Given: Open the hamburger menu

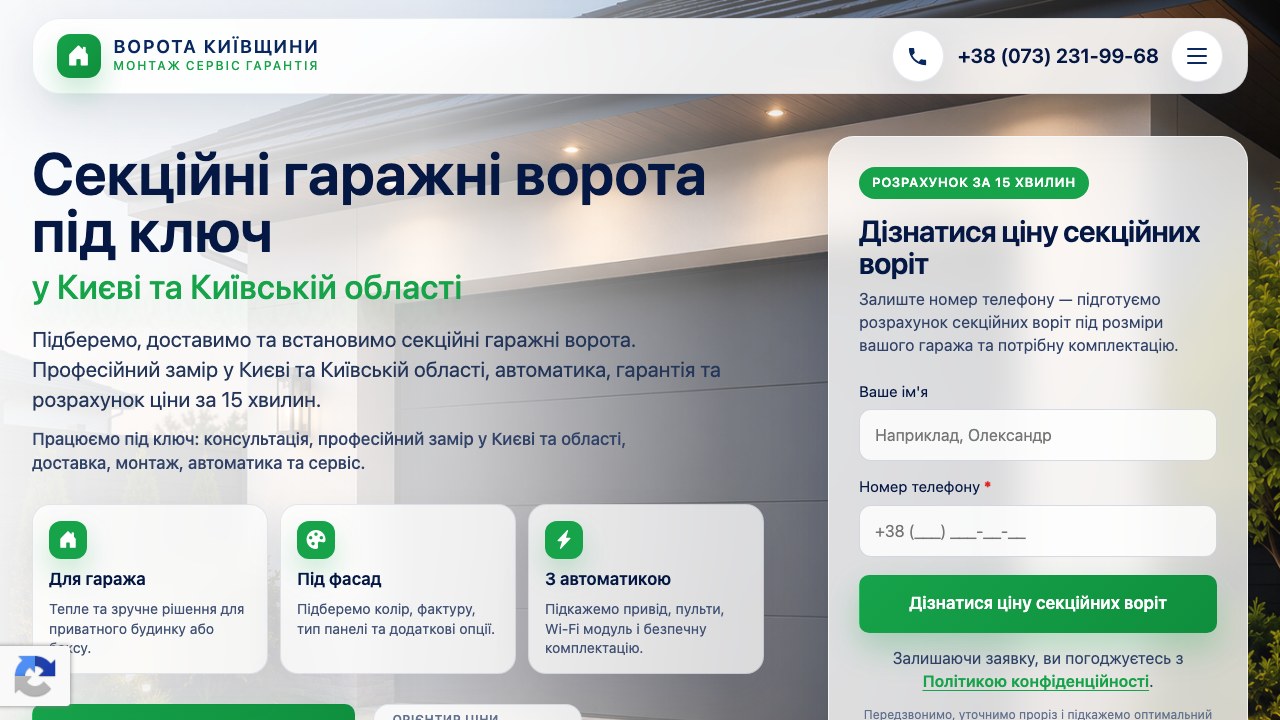Looking at the screenshot, I should point(1197,56).
